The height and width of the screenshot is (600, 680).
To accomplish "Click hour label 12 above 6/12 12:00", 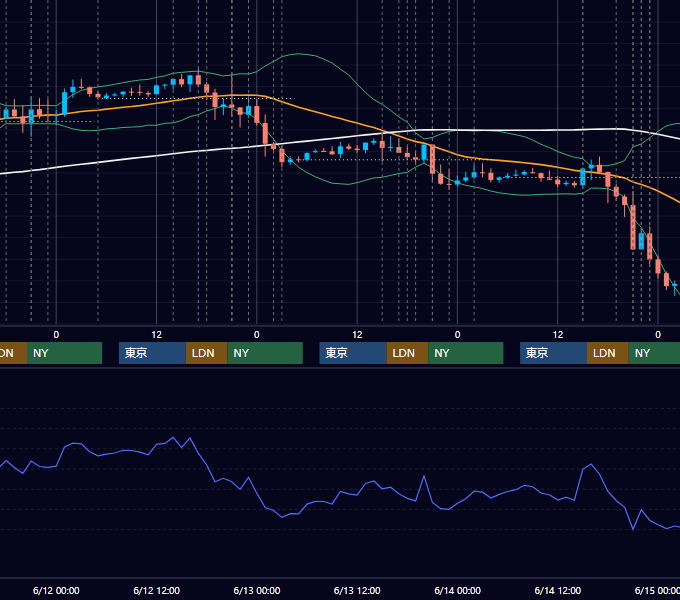I will [x=157, y=335].
